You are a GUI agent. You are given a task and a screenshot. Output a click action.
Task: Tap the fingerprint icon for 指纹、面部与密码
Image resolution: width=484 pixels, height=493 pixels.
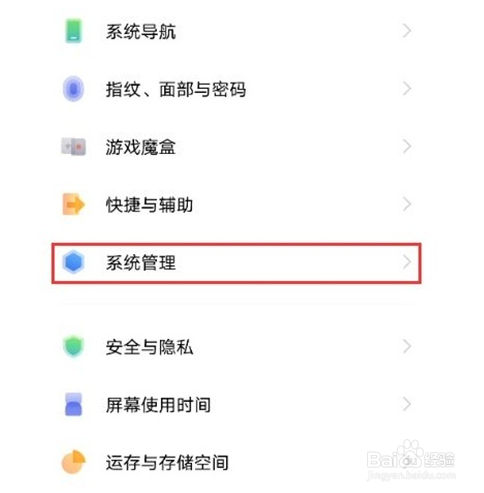(73, 89)
